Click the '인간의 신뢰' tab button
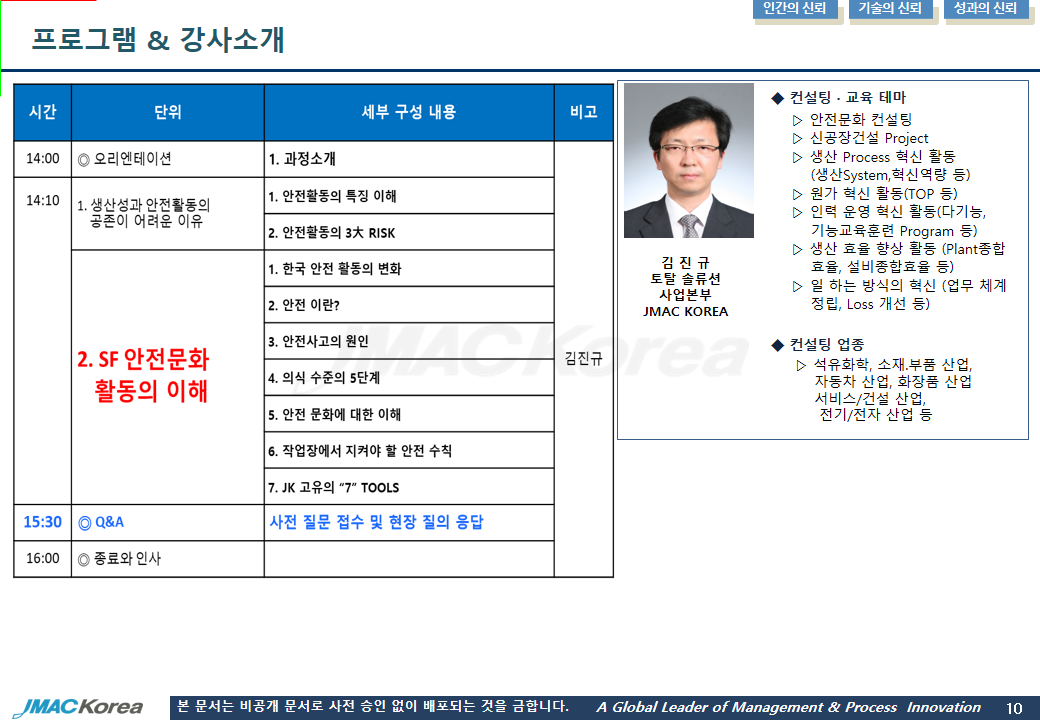 pyautogui.click(x=795, y=9)
